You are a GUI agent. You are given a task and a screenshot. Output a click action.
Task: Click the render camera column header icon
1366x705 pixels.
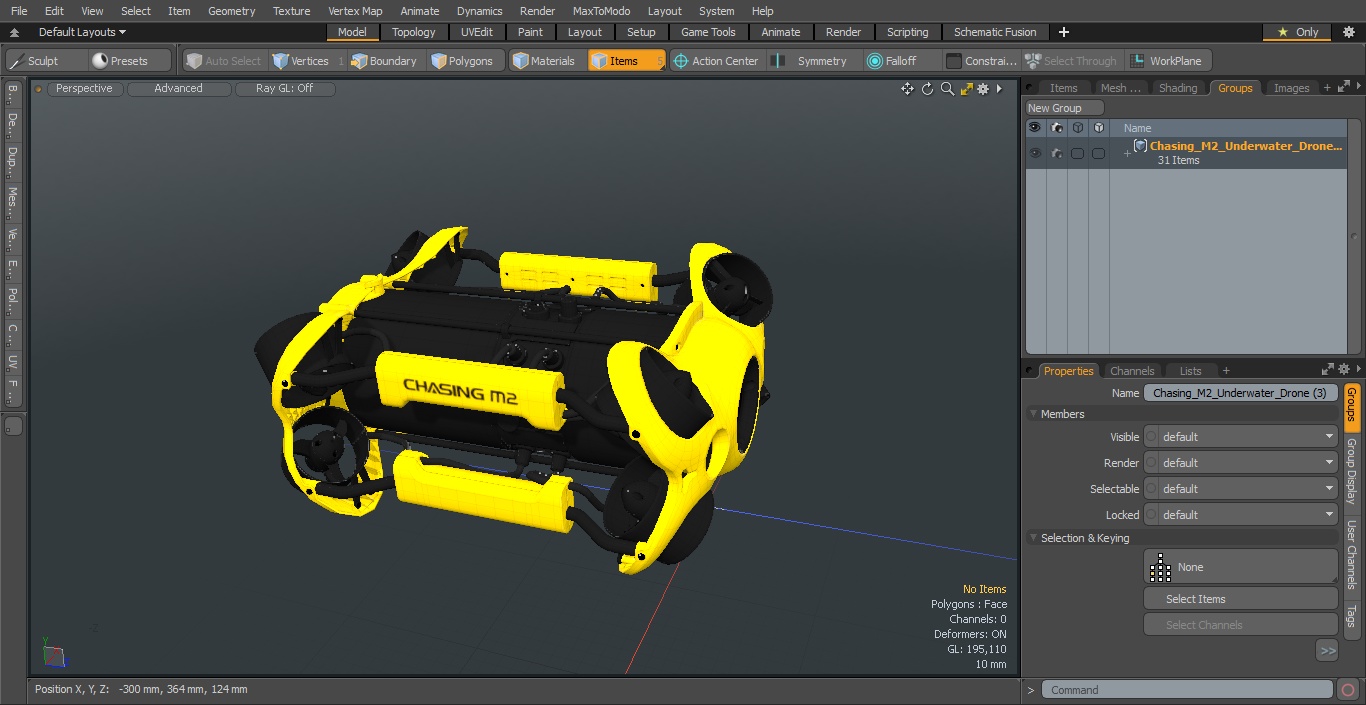click(x=1056, y=128)
